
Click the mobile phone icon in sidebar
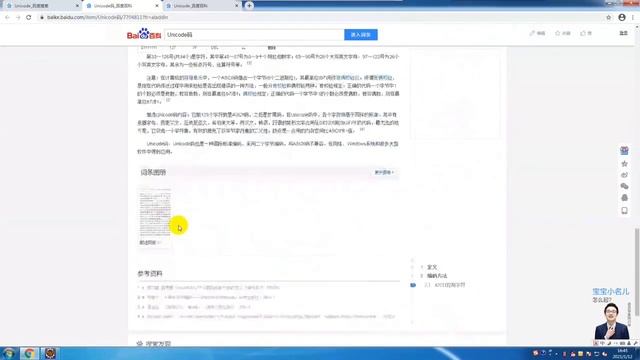[x=624, y=211]
